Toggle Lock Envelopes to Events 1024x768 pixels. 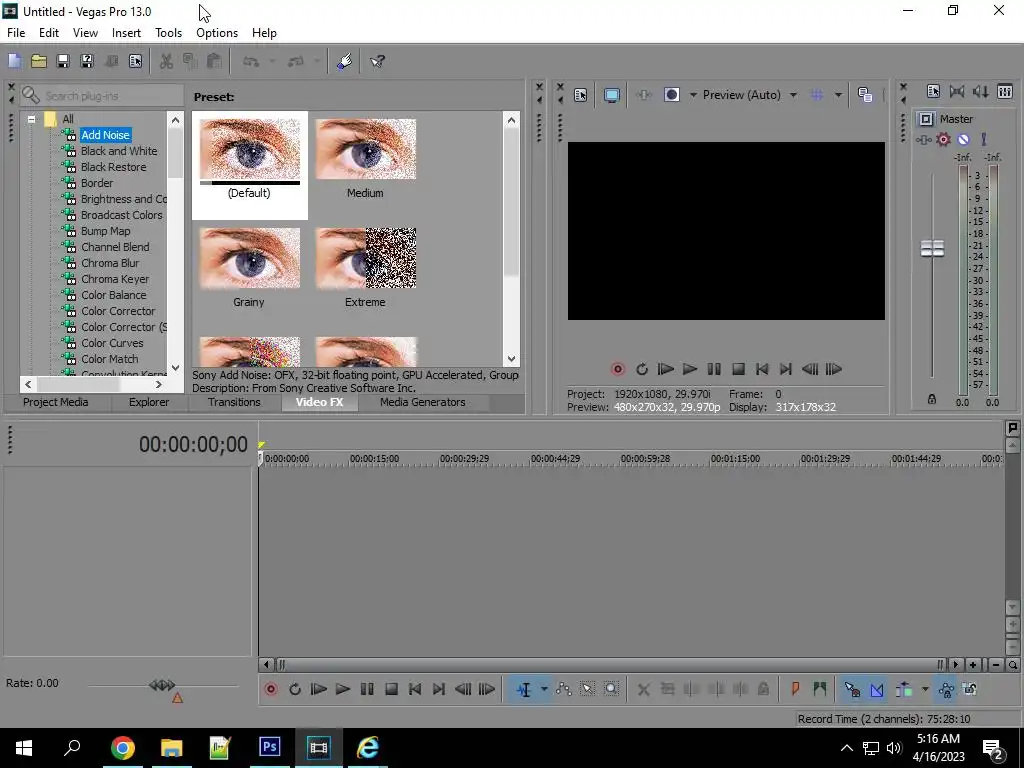pyautogui.click(x=946, y=689)
